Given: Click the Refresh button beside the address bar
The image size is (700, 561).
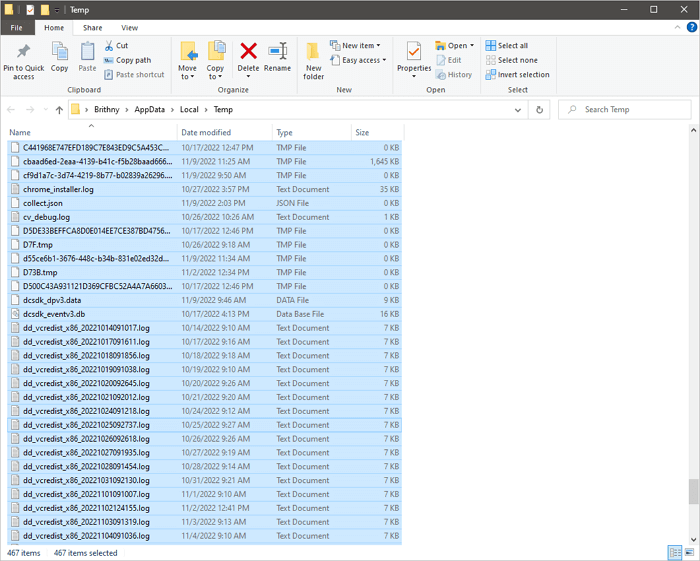Looking at the screenshot, I should pos(540,110).
